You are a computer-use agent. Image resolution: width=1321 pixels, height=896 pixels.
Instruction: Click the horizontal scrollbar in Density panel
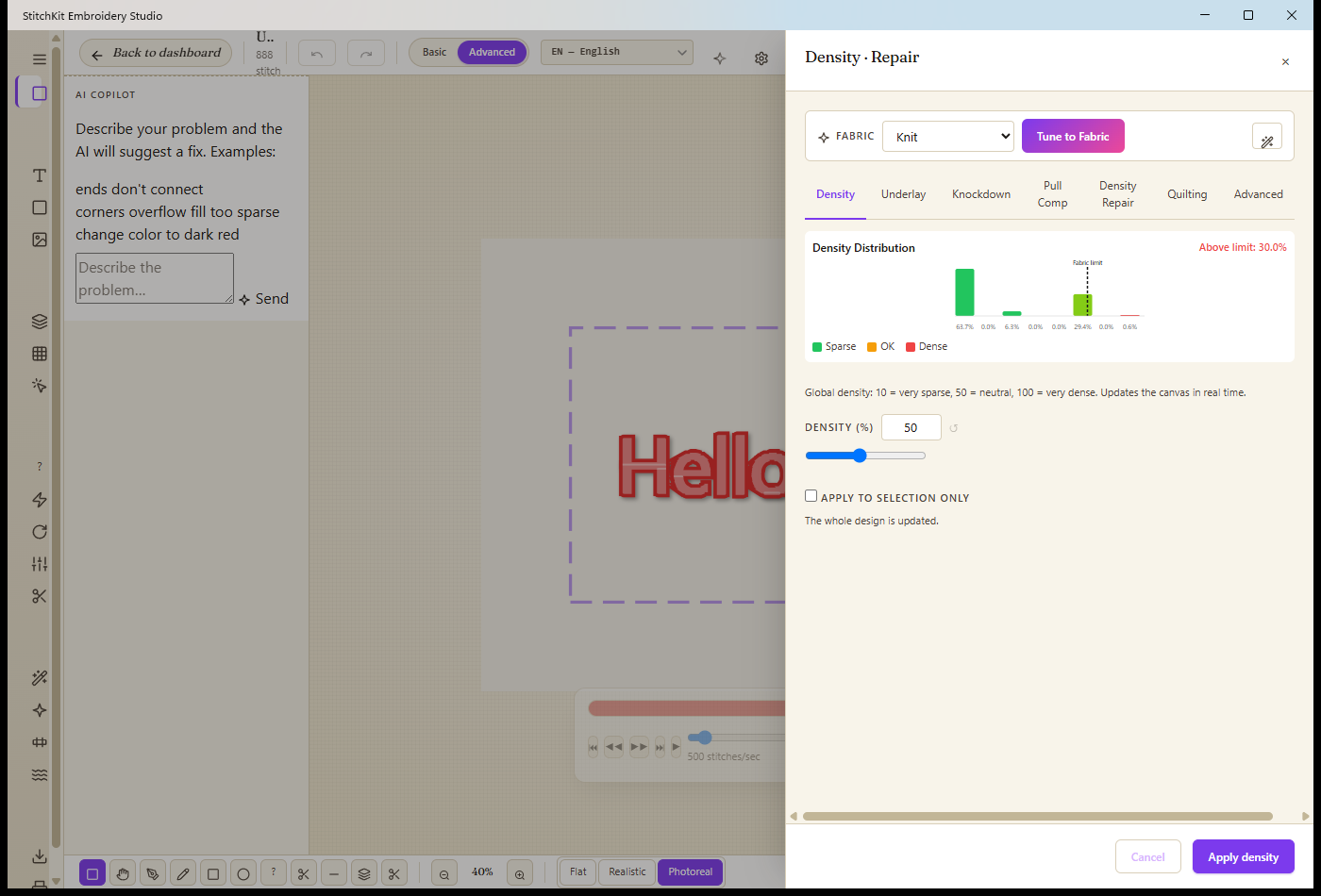(x=1038, y=817)
